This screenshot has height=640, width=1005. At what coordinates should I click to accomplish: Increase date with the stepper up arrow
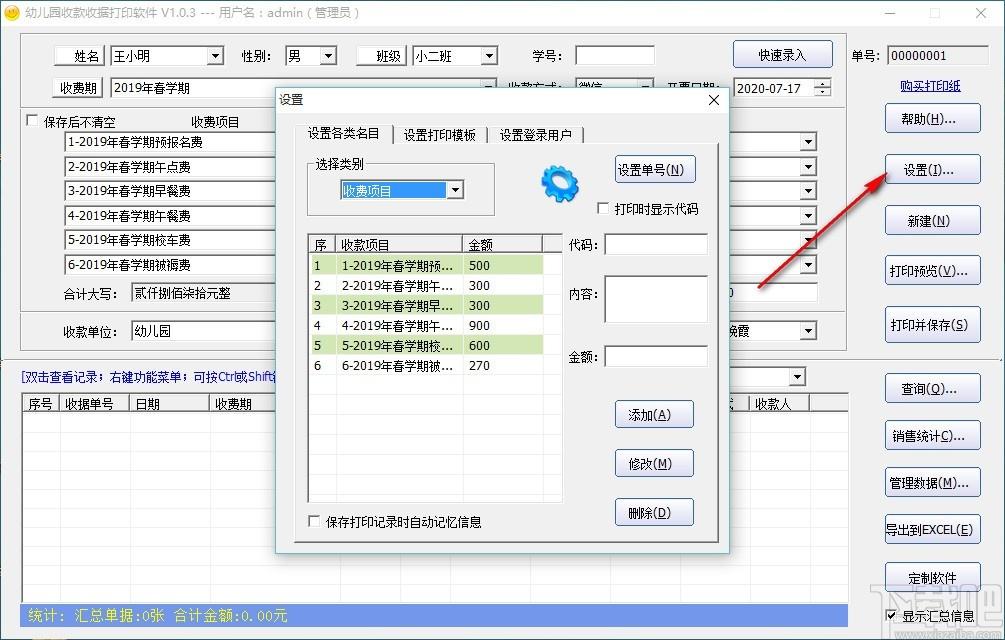[823, 84]
